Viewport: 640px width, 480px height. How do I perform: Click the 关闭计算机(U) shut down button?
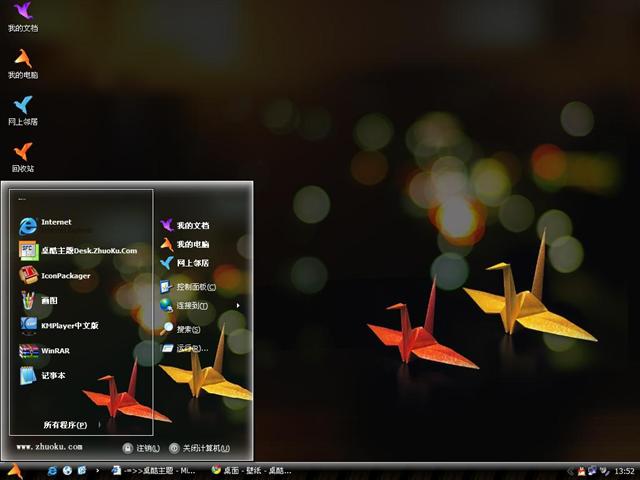(200, 448)
